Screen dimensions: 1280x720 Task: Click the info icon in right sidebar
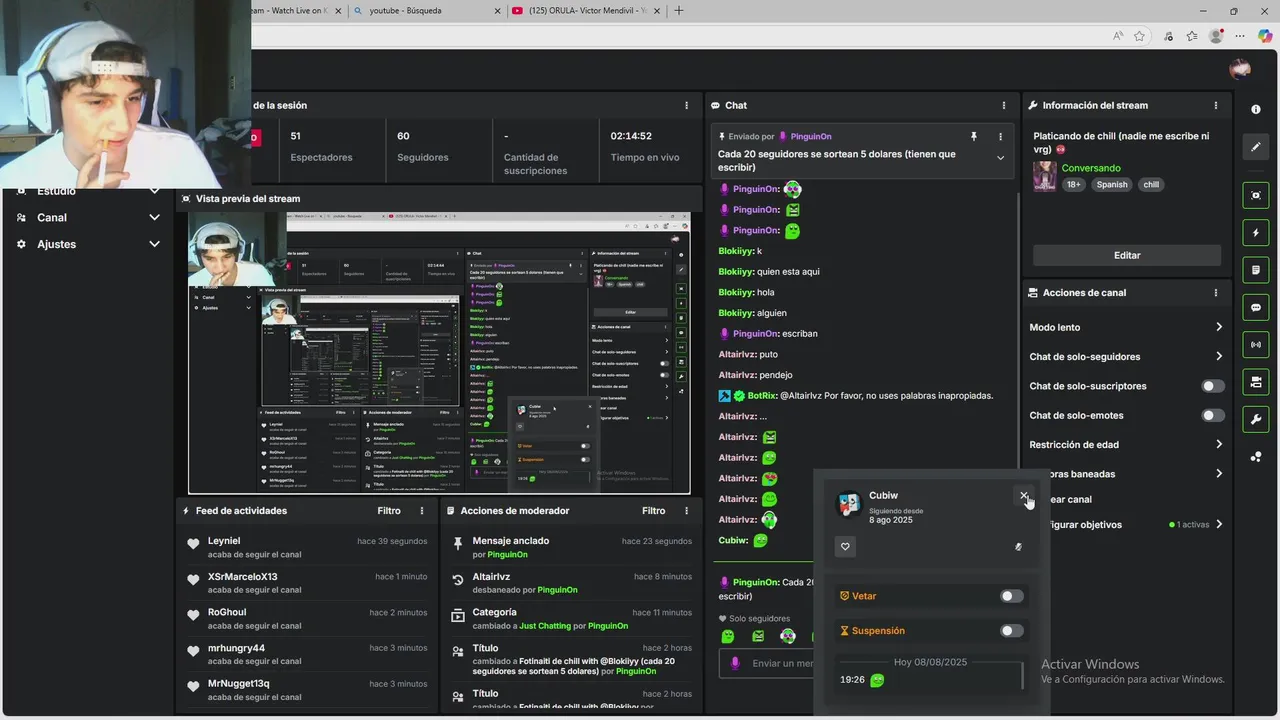pyautogui.click(x=1256, y=109)
